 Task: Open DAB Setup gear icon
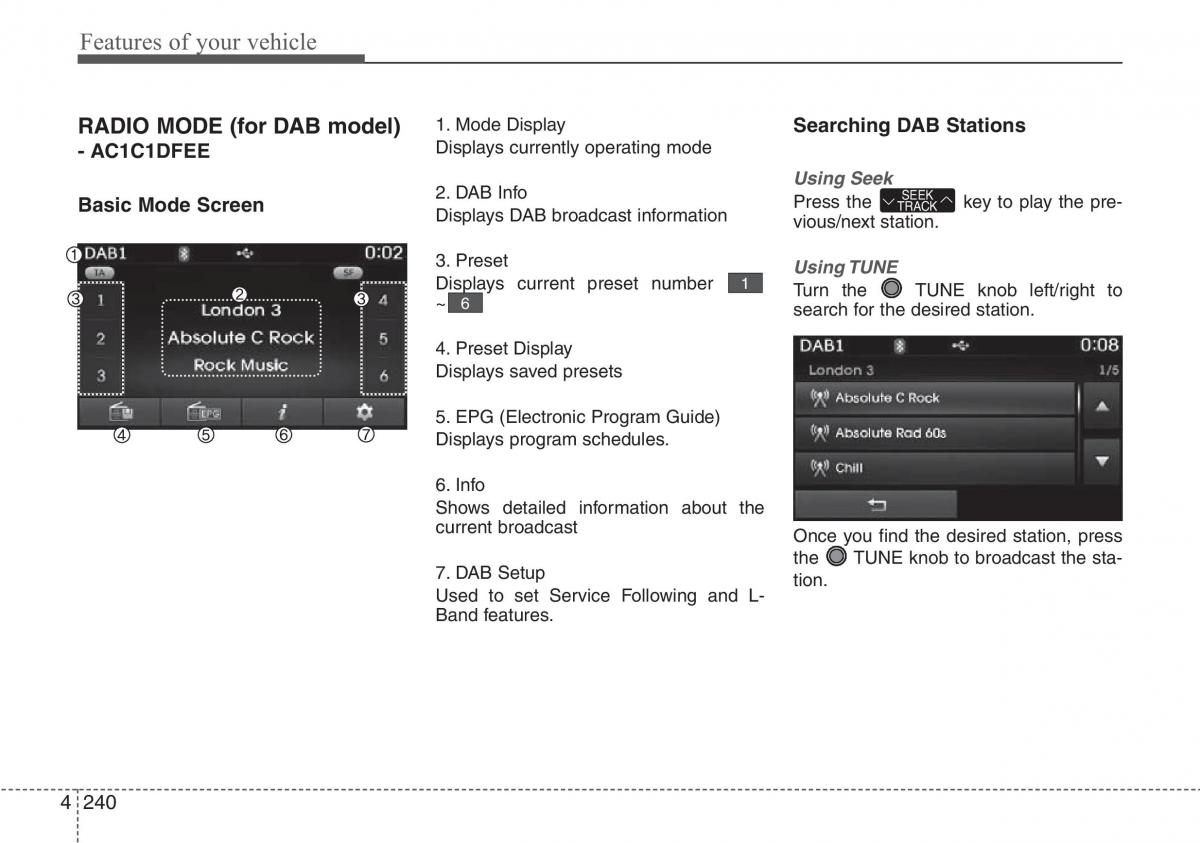tap(364, 413)
